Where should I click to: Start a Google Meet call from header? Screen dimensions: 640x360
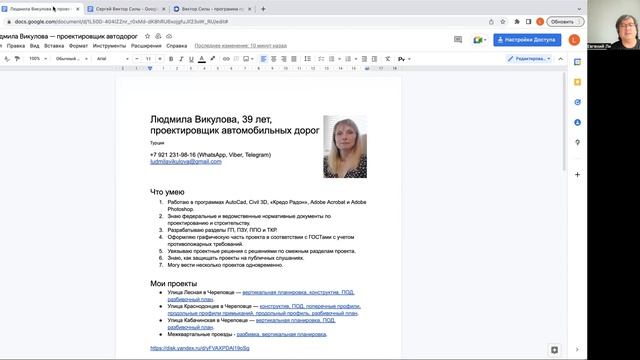point(479,40)
